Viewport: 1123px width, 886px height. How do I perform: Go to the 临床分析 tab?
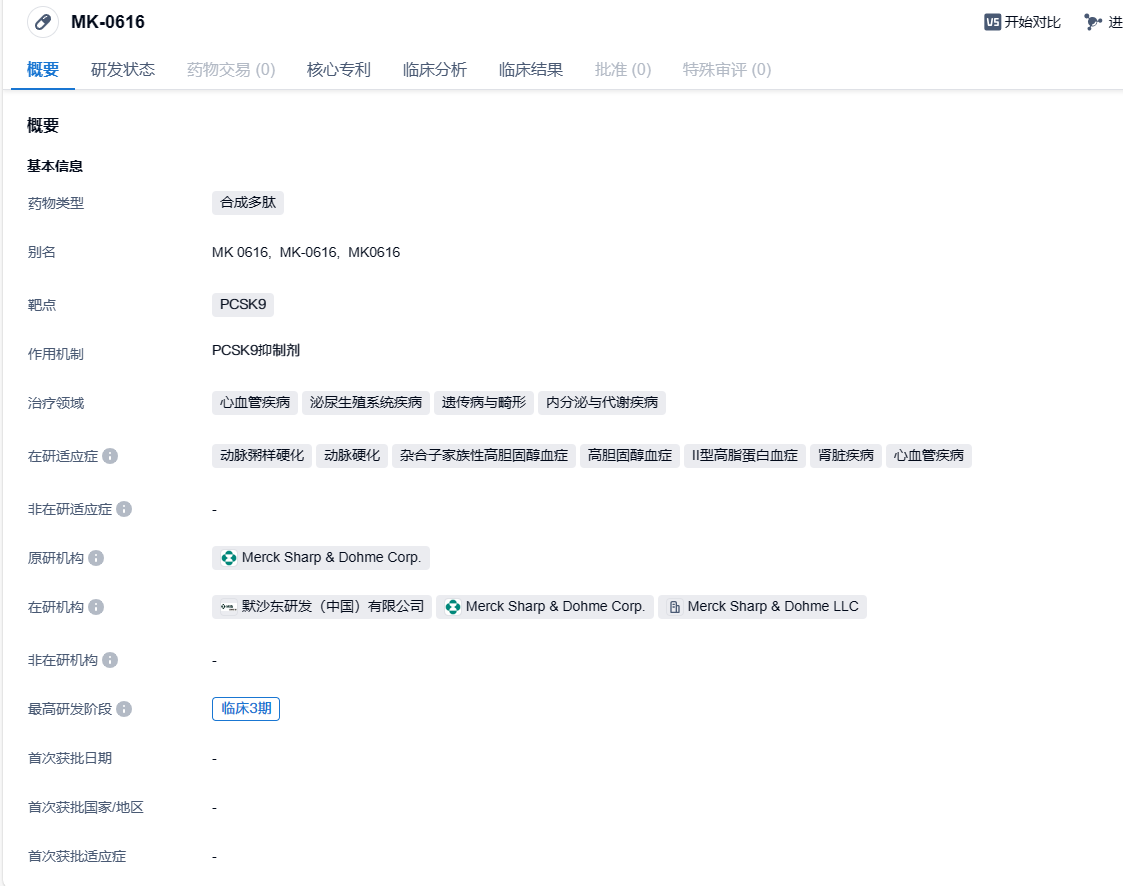tap(435, 70)
